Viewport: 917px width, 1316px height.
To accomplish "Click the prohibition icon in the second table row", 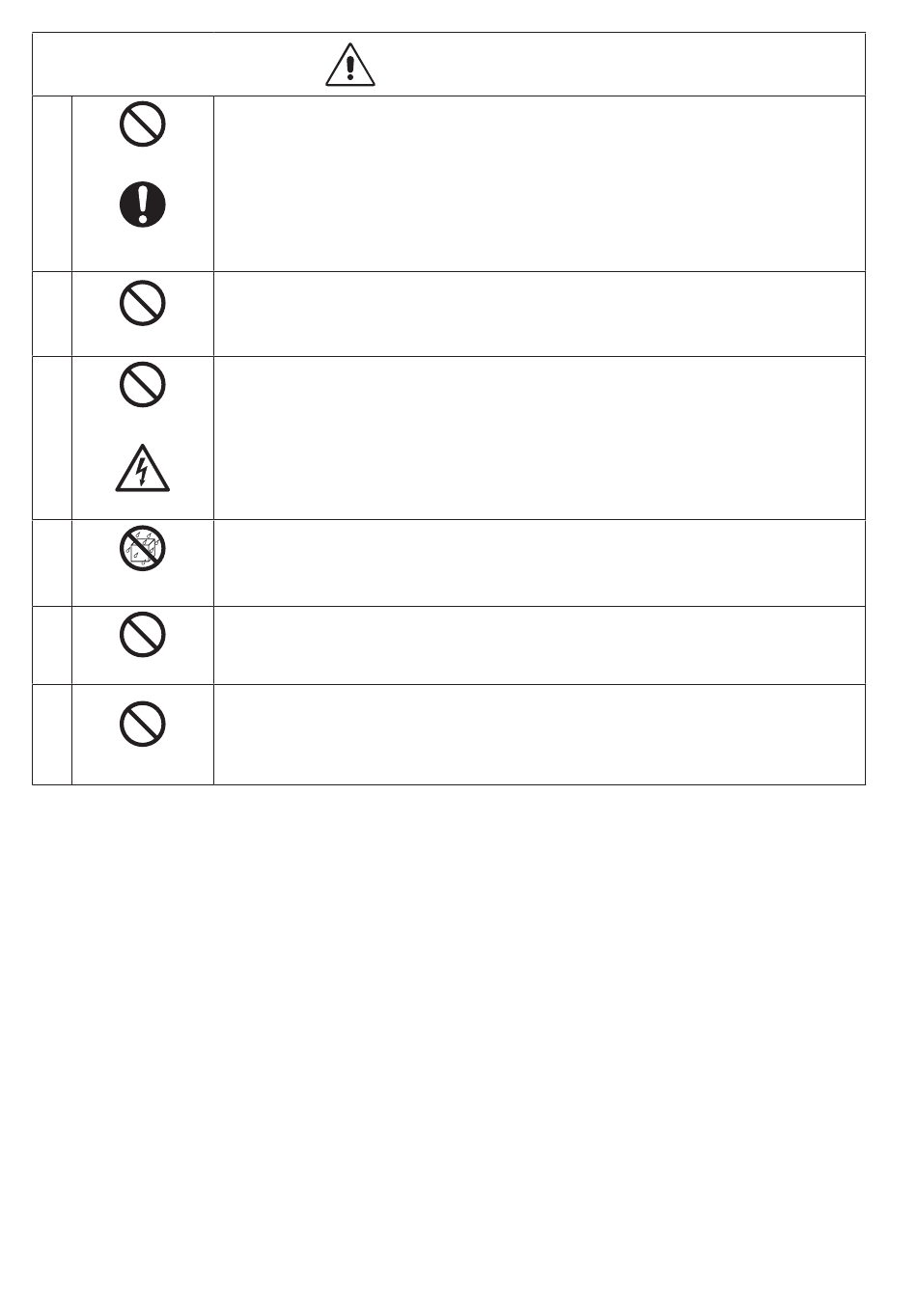I will [x=143, y=304].
